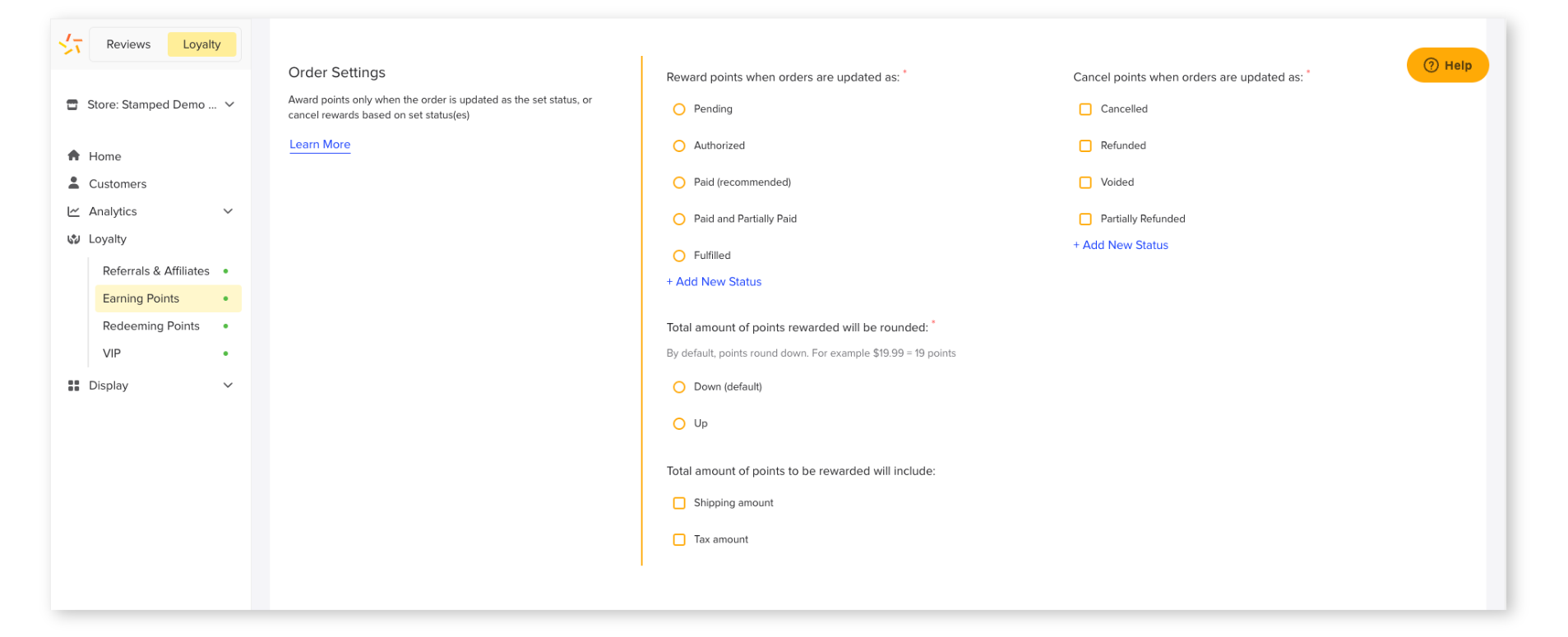Check the Tax amount checkbox
This screenshot has width=1568, height=637.
(x=679, y=540)
